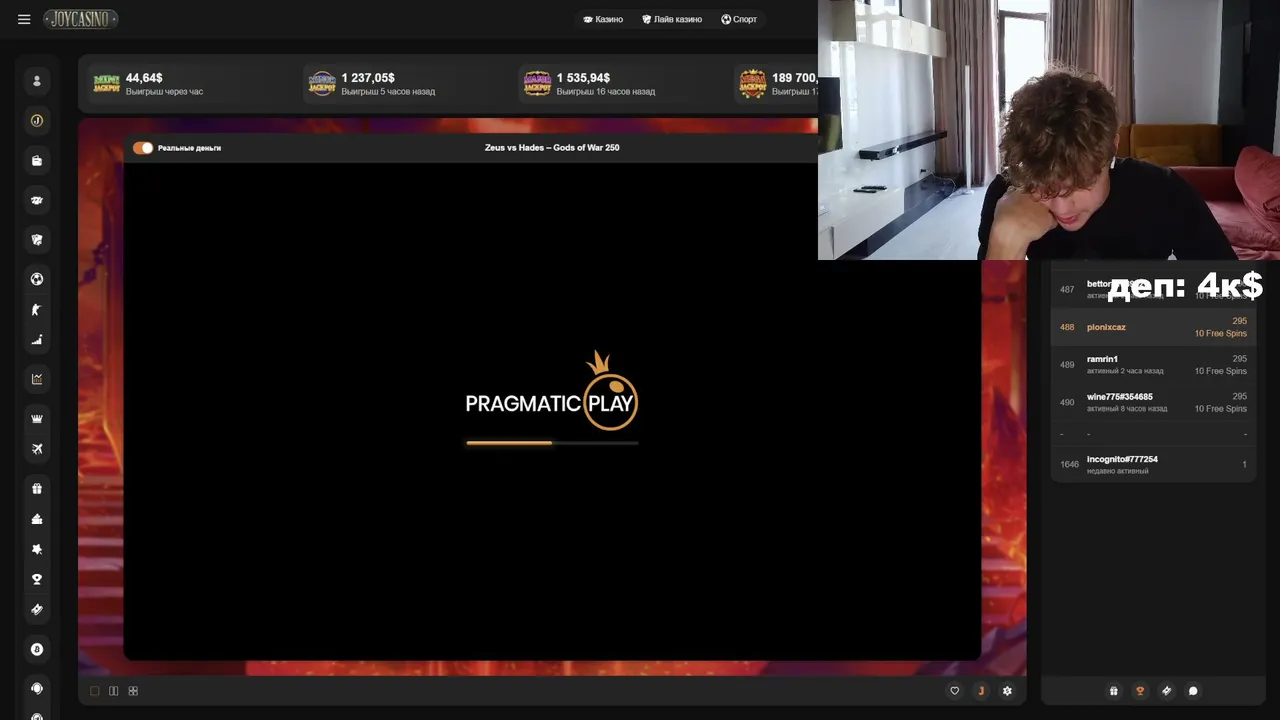Click rank number 1646 in leaderboard
Screen dimensions: 1280x720
coord(1069,465)
